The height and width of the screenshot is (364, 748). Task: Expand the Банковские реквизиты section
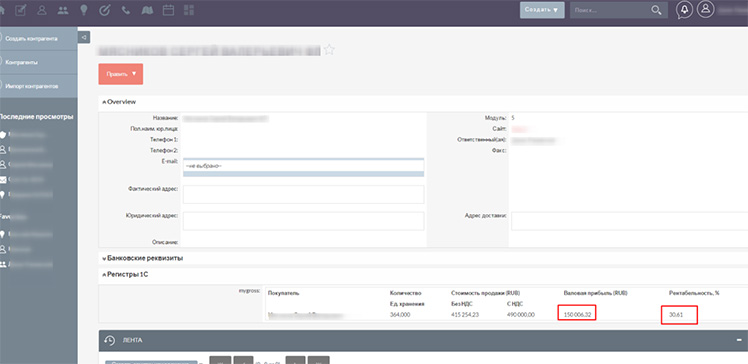(x=143, y=258)
